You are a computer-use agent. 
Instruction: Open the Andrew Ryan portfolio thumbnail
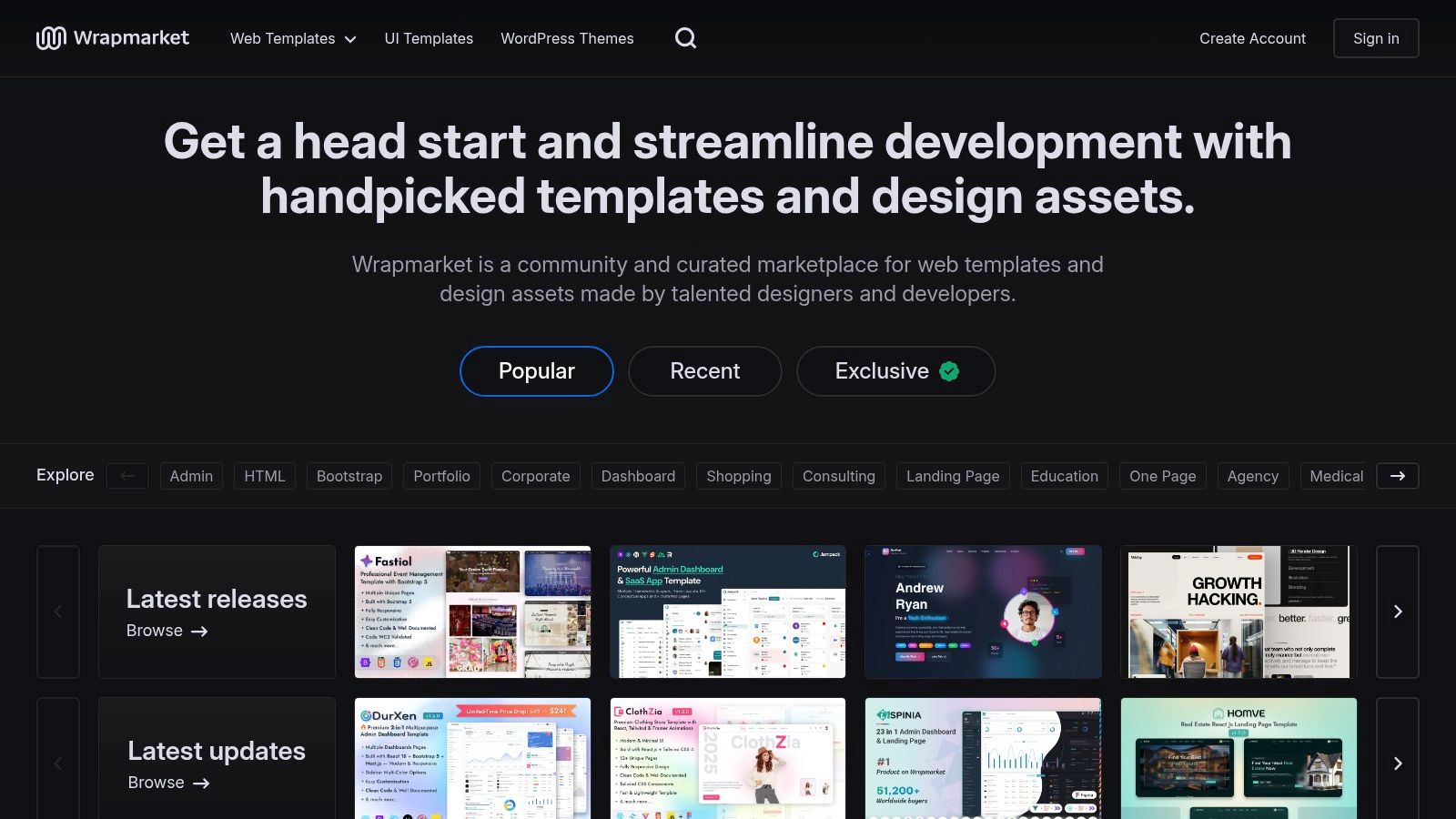point(983,612)
